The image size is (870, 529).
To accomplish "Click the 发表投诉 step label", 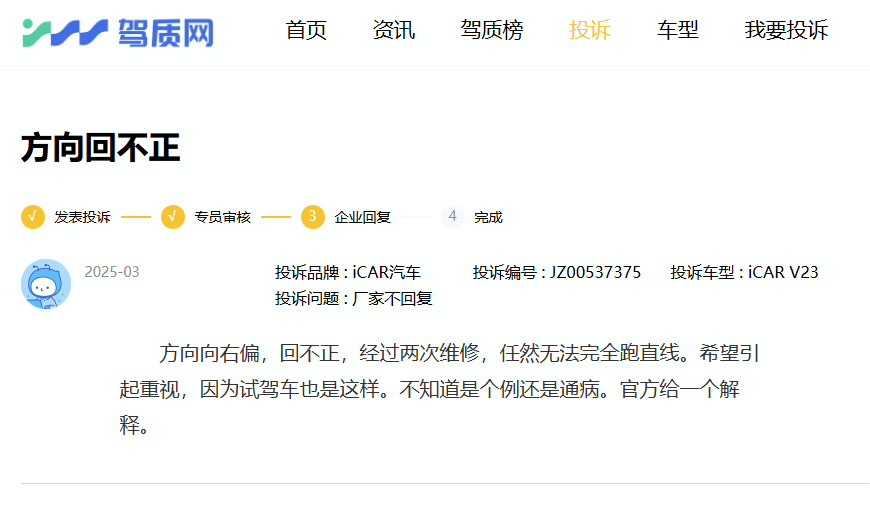I will (x=82, y=217).
